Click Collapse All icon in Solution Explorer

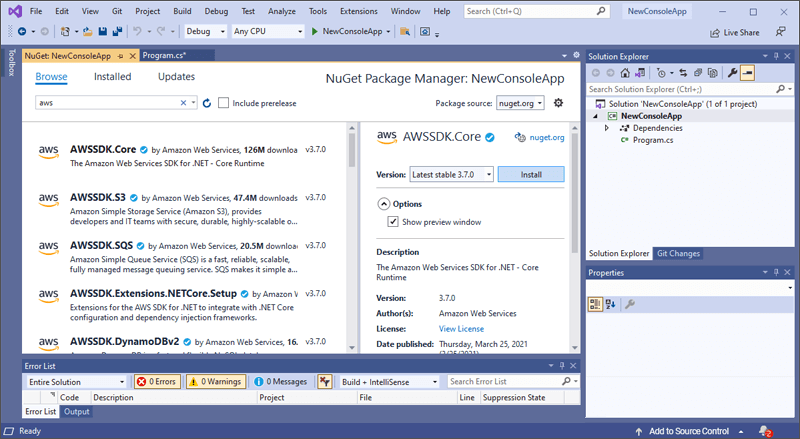pyautogui.click(x=698, y=73)
